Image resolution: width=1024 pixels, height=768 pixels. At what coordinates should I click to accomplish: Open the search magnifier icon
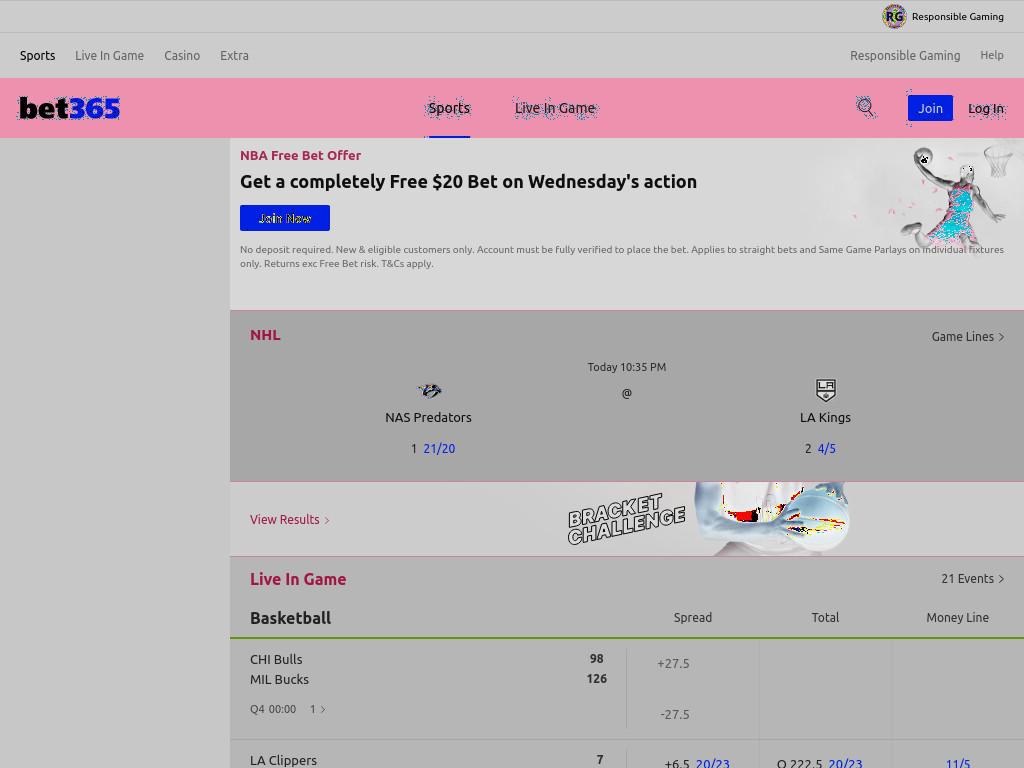click(x=865, y=106)
